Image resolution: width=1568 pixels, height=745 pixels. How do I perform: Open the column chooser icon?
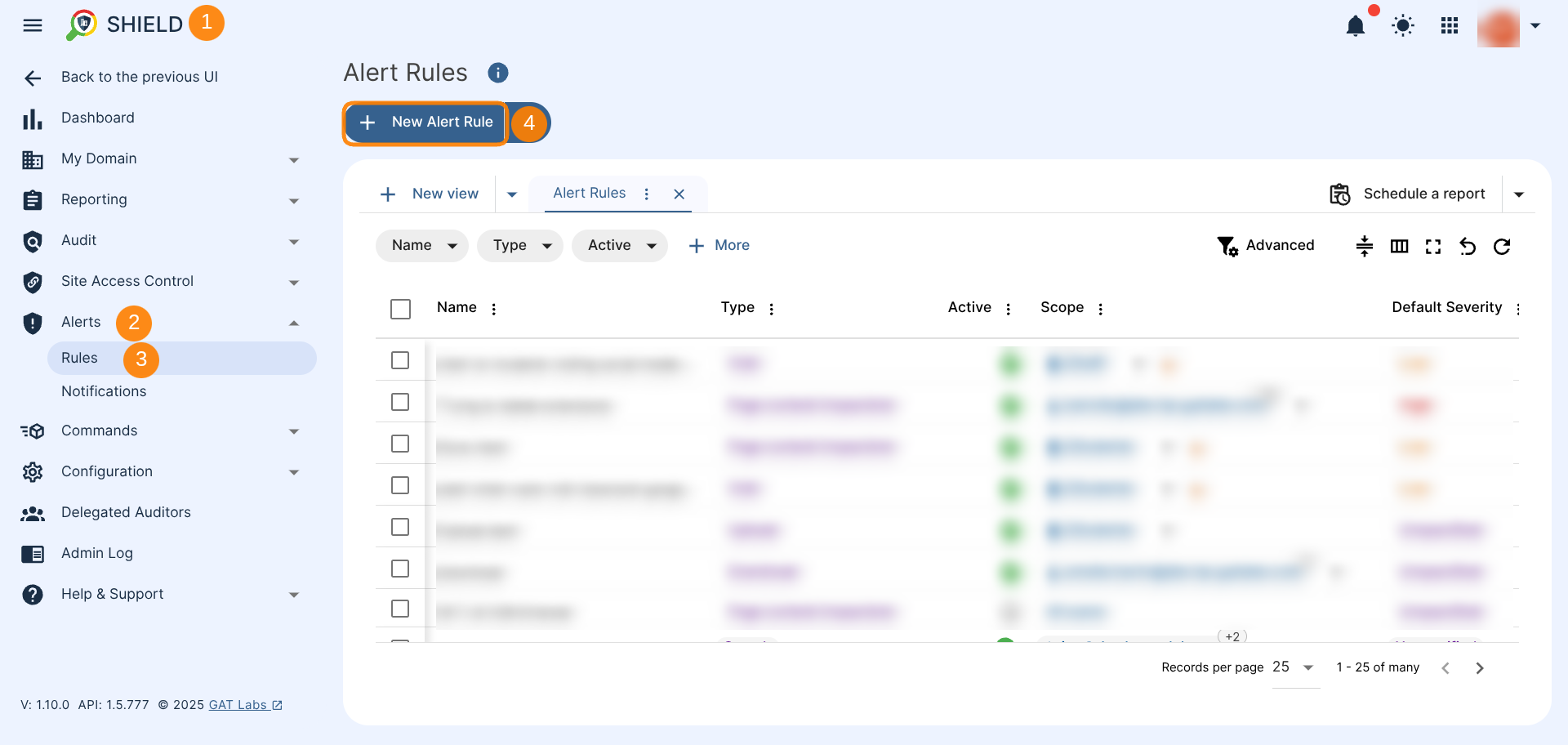1399,246
